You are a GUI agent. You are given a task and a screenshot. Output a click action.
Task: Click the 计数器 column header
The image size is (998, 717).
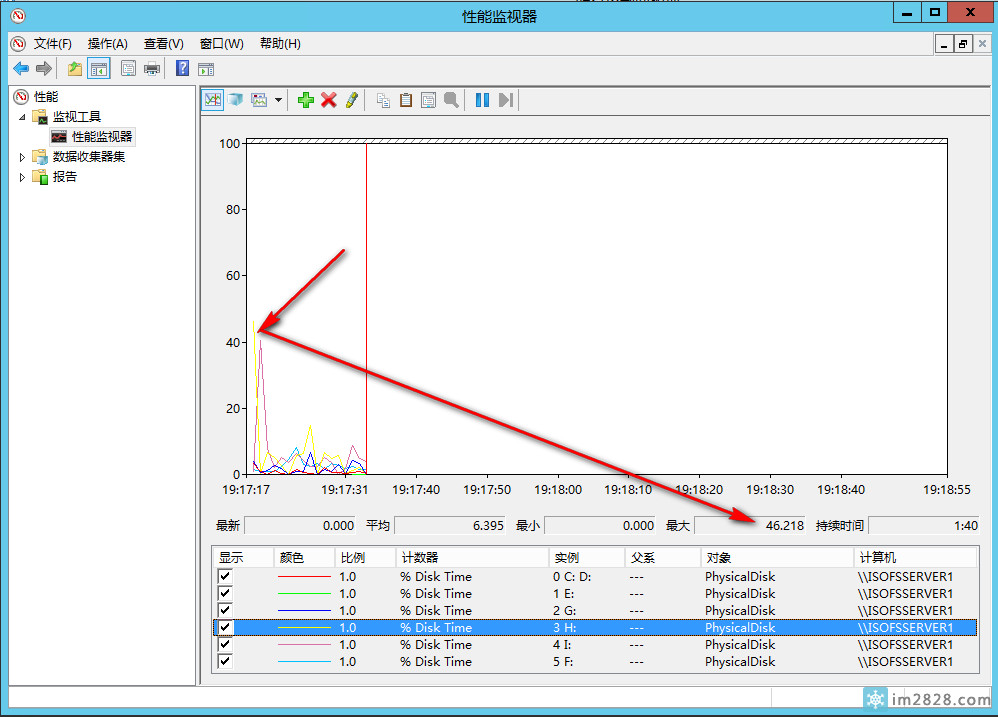[419, 558]
